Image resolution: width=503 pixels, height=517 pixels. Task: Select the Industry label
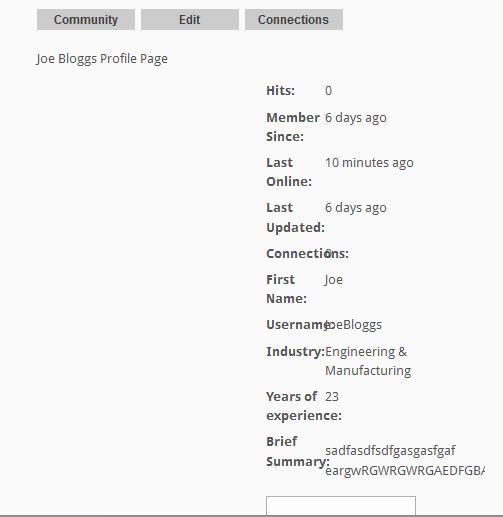pyautogui.click(x=295, y=352)
